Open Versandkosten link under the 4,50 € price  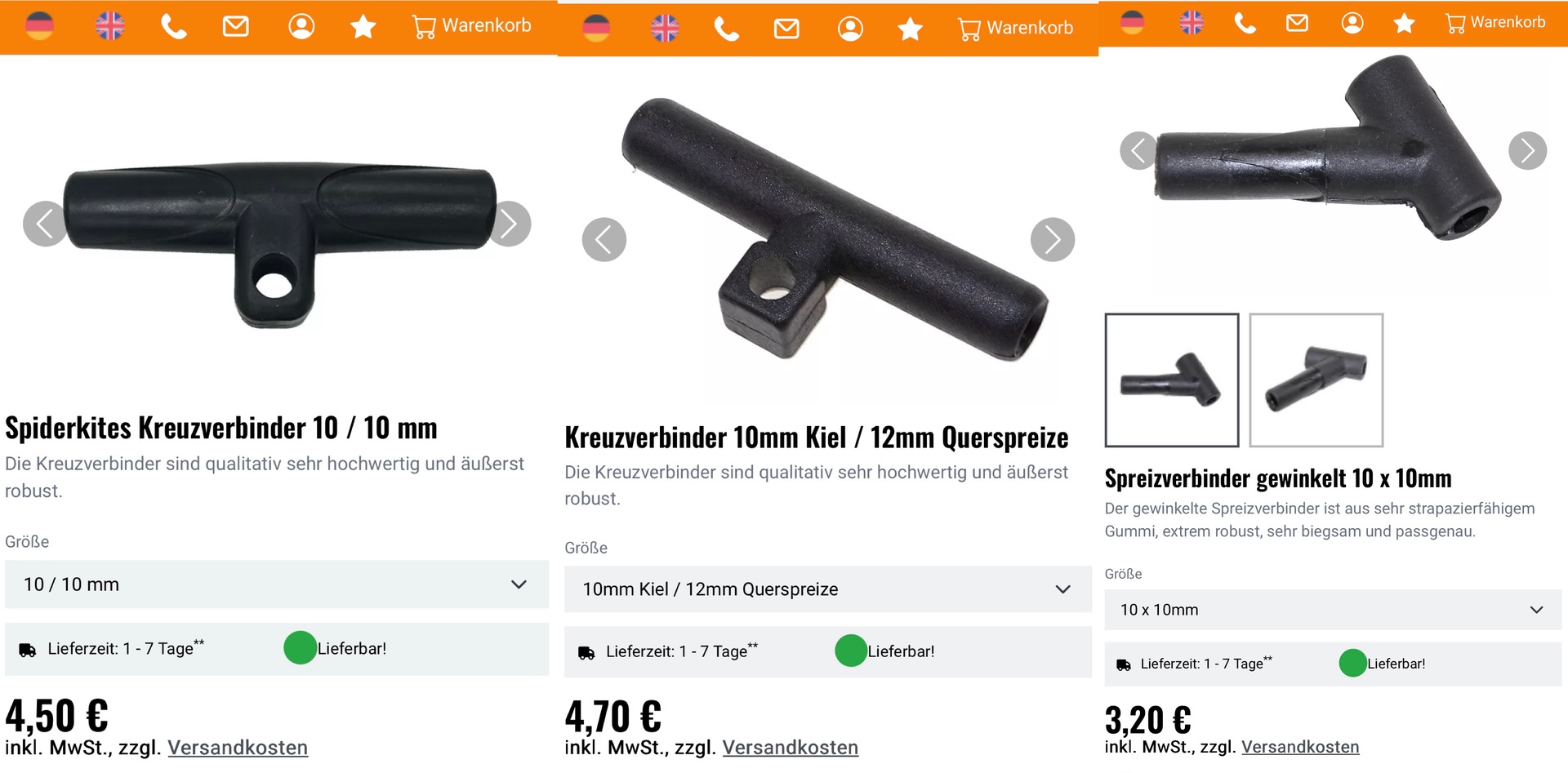coord(238,748)
